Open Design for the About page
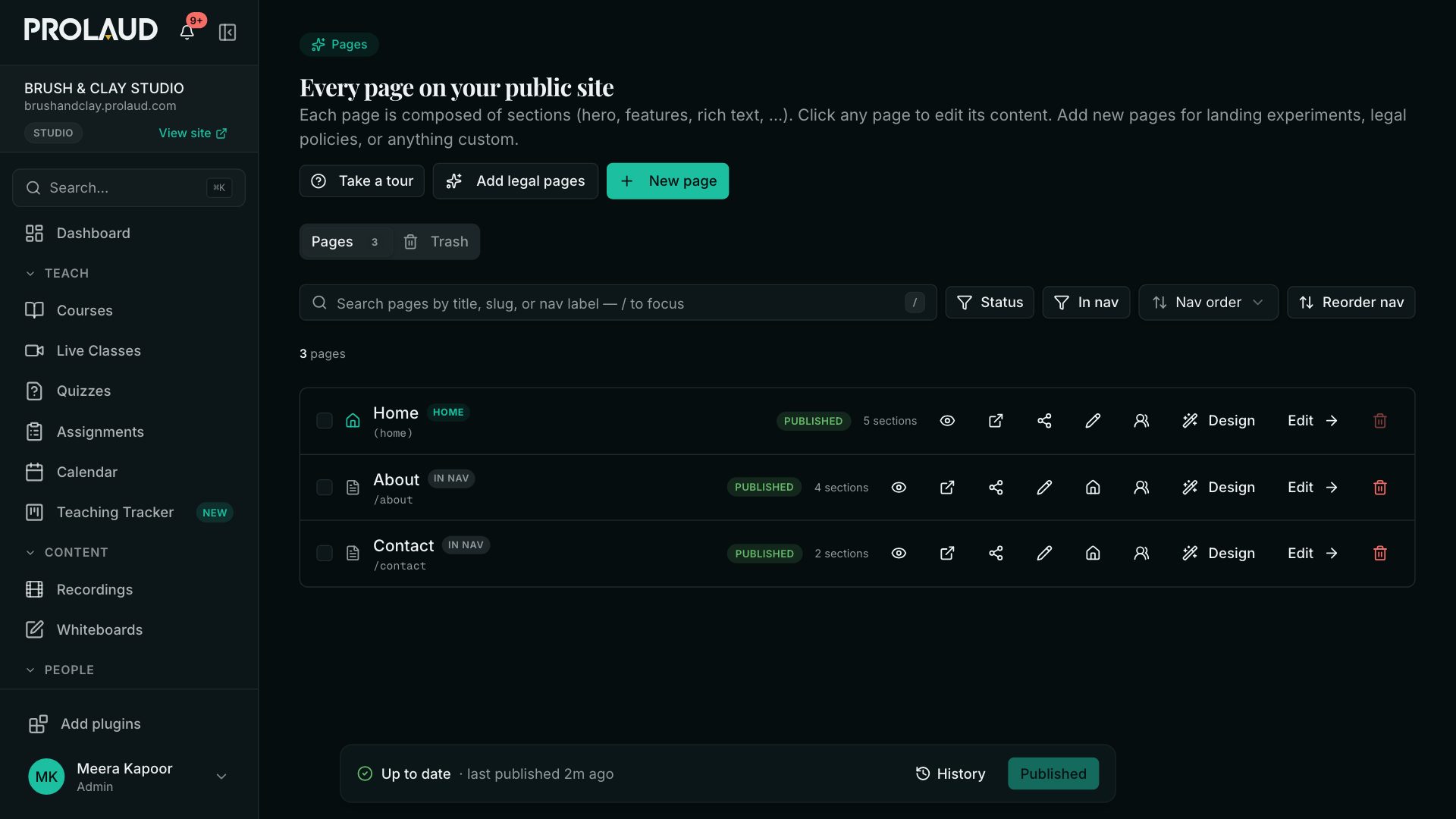Viewport: 1456px width, 819px height. click(1219, 487)
